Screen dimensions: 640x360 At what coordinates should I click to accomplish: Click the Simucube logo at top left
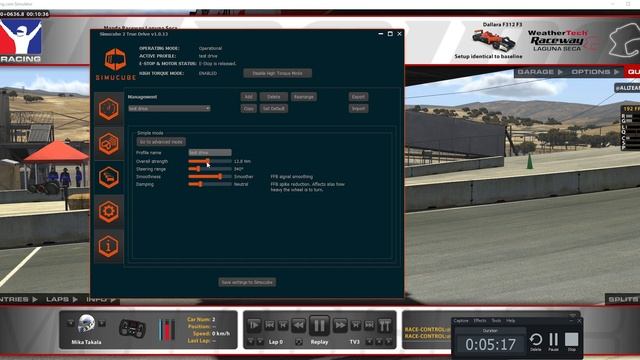click(x=116, y=64)
